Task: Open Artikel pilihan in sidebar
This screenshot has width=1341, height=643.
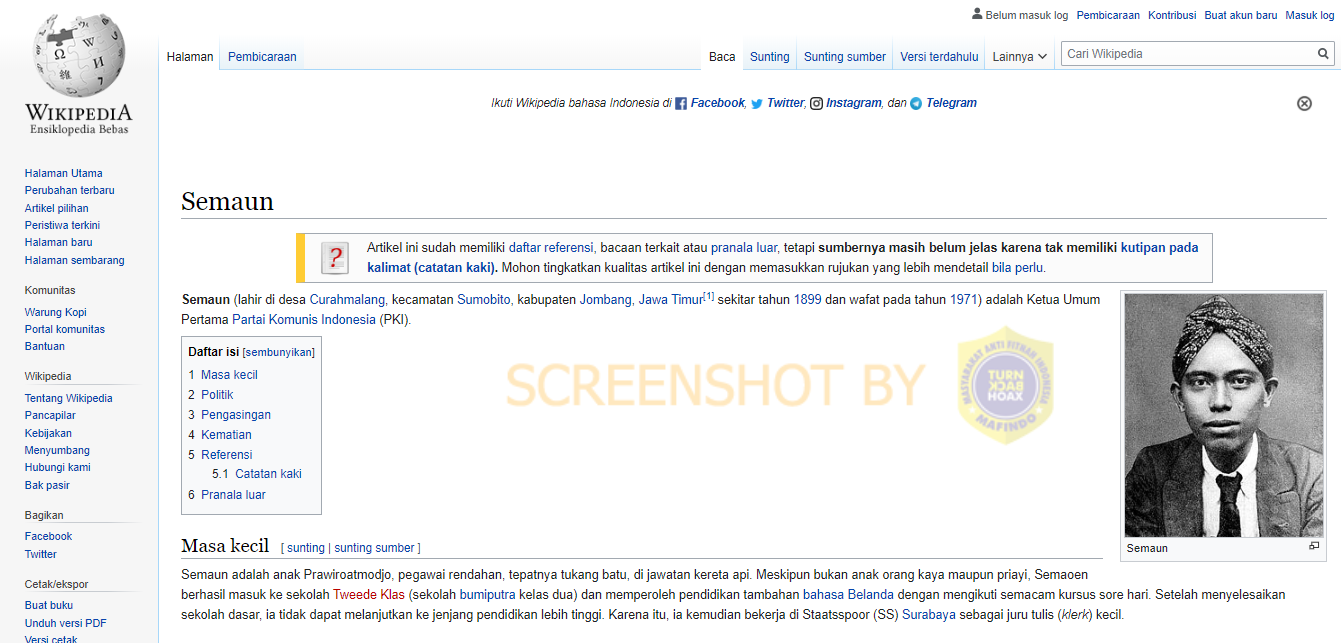Action: pos(57,208)
